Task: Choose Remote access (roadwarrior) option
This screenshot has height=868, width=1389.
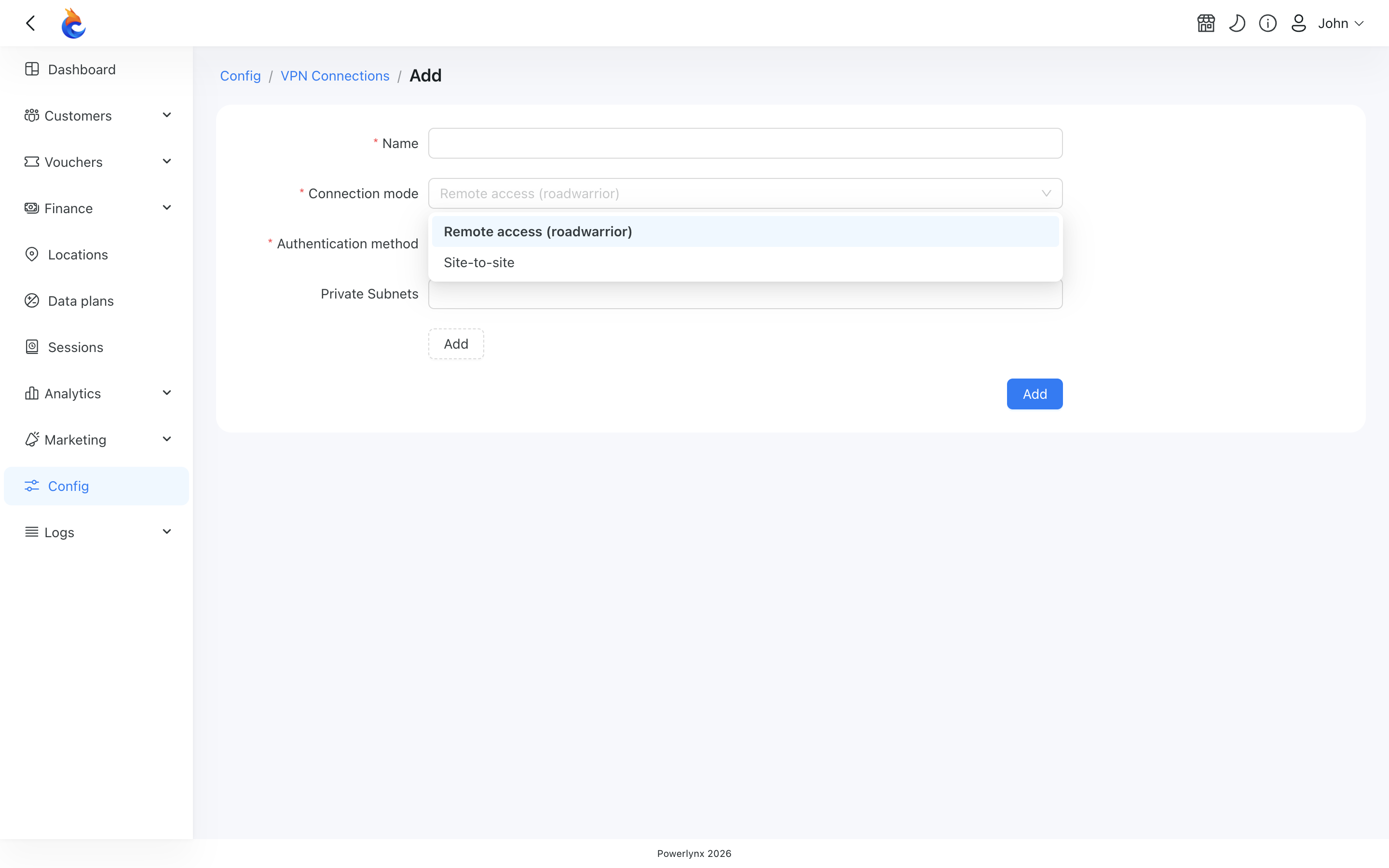Action: click(x=745, y=231)
